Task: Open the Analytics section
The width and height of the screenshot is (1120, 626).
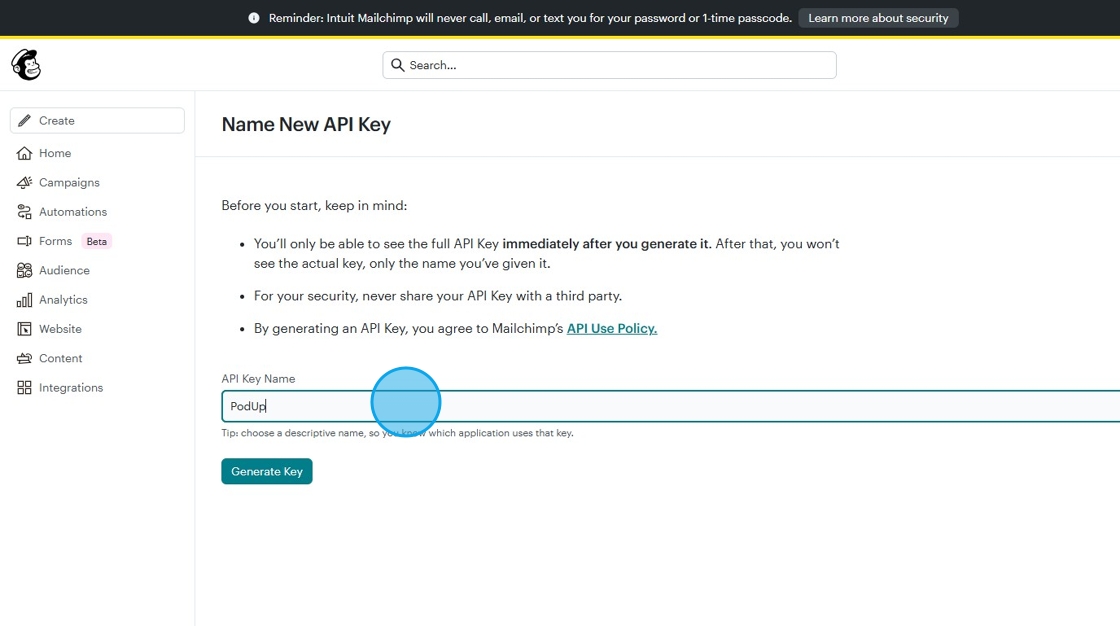Action: pyautogui.click(x=64, y=299)
